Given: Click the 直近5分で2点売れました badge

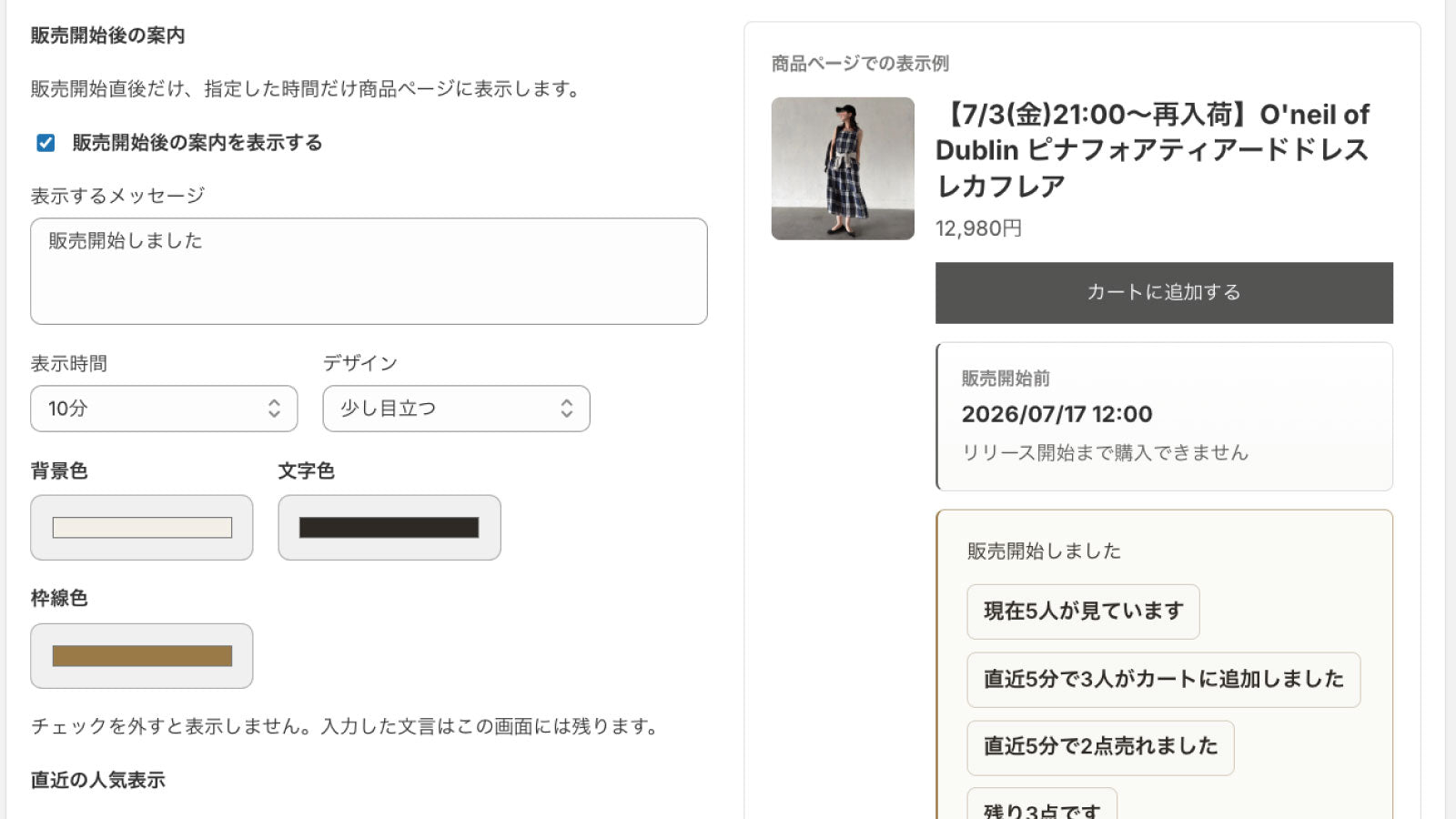Looking at the screenshot, I should pos(1100,748).
